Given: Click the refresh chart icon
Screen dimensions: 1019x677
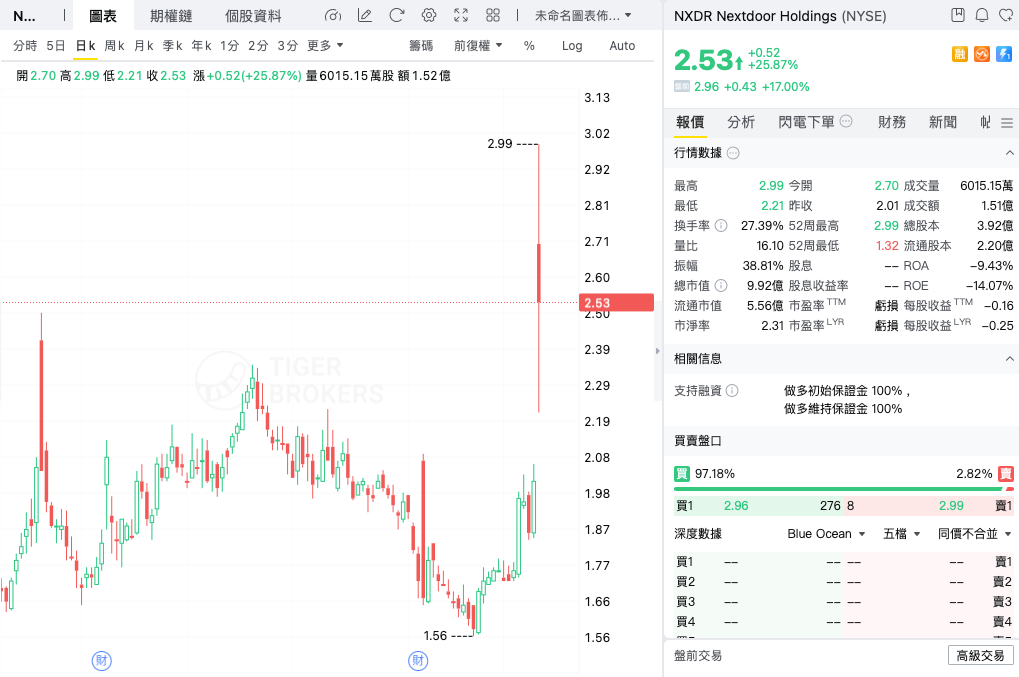Looking at the screenshot, I should pyautogui.click(x=397, y=16).
